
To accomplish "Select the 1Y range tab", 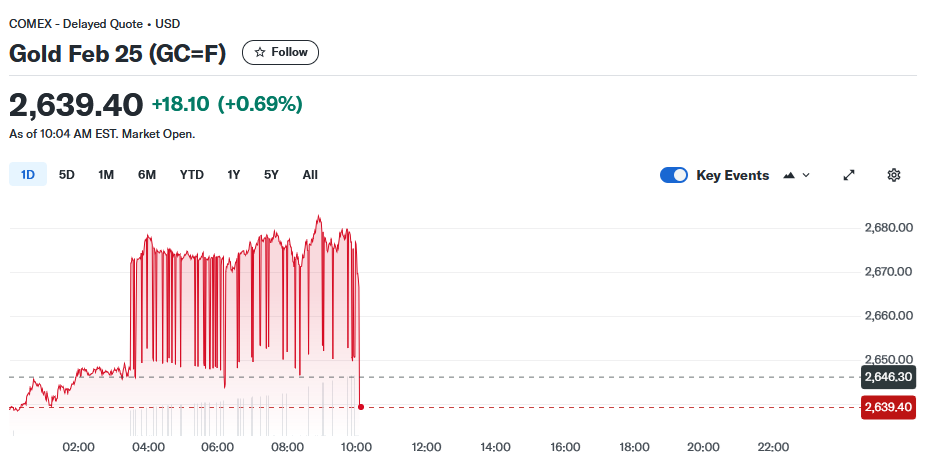I will click(234, 175).
